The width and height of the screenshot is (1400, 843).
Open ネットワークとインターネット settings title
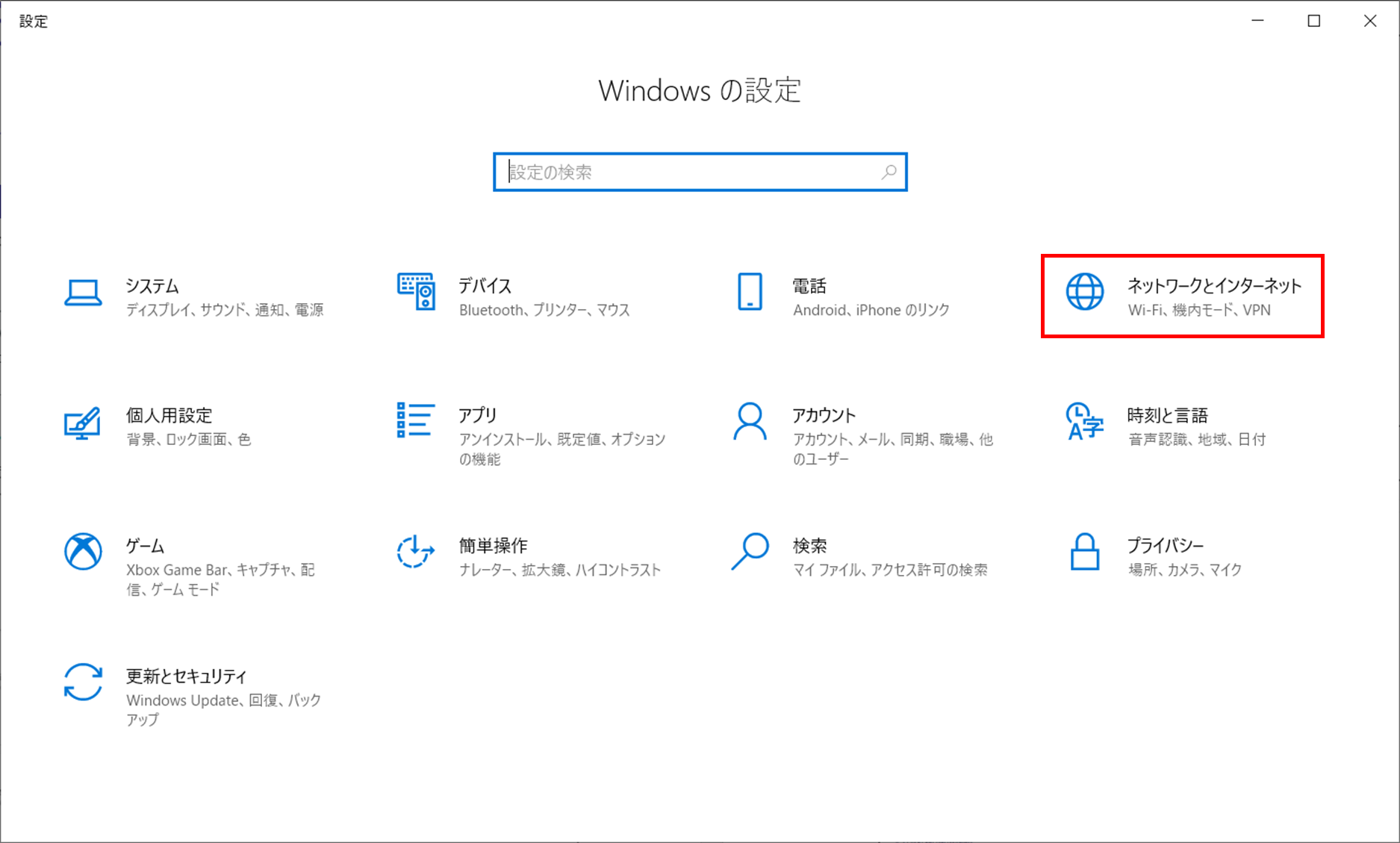[1214, 286]
